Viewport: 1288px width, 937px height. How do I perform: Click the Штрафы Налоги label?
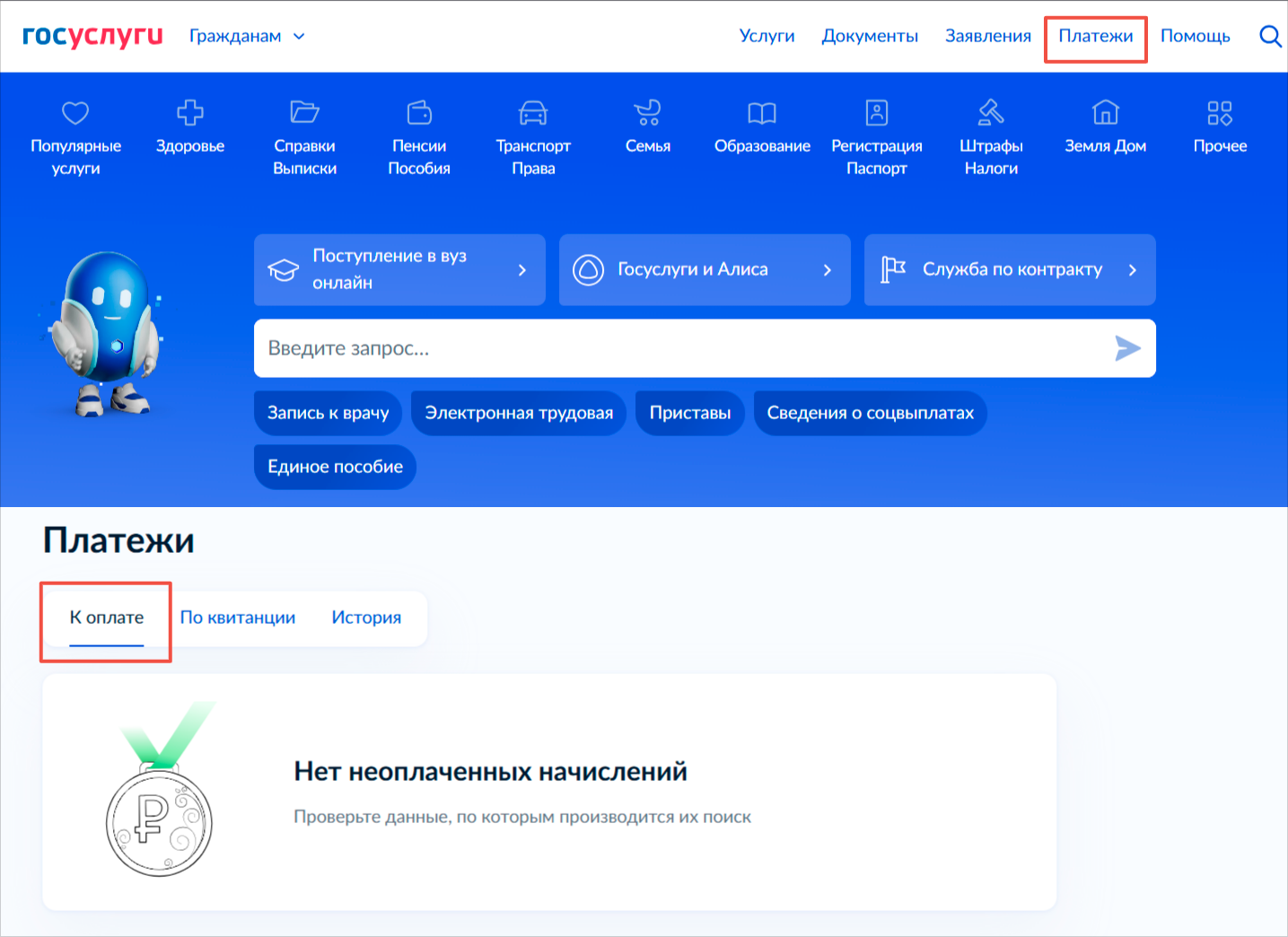click(991, 157)
